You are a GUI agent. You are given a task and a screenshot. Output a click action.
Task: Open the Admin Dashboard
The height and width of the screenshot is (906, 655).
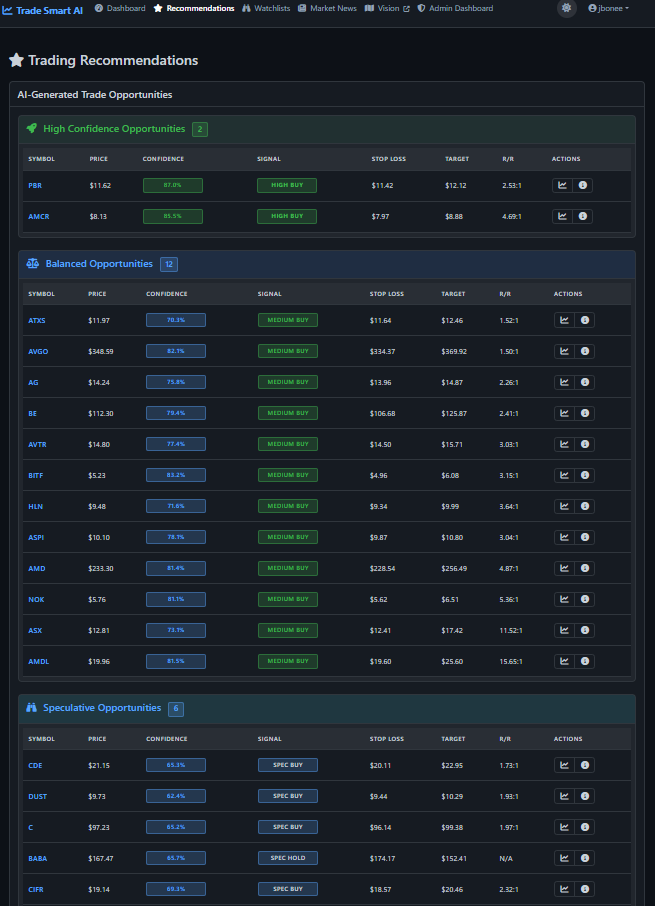tap(455, 8)
